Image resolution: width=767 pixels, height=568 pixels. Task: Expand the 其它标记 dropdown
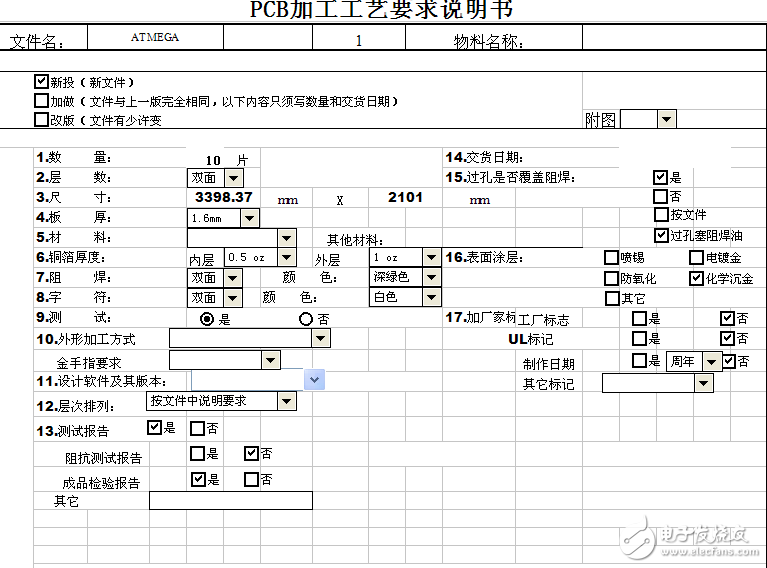[703, 383]
